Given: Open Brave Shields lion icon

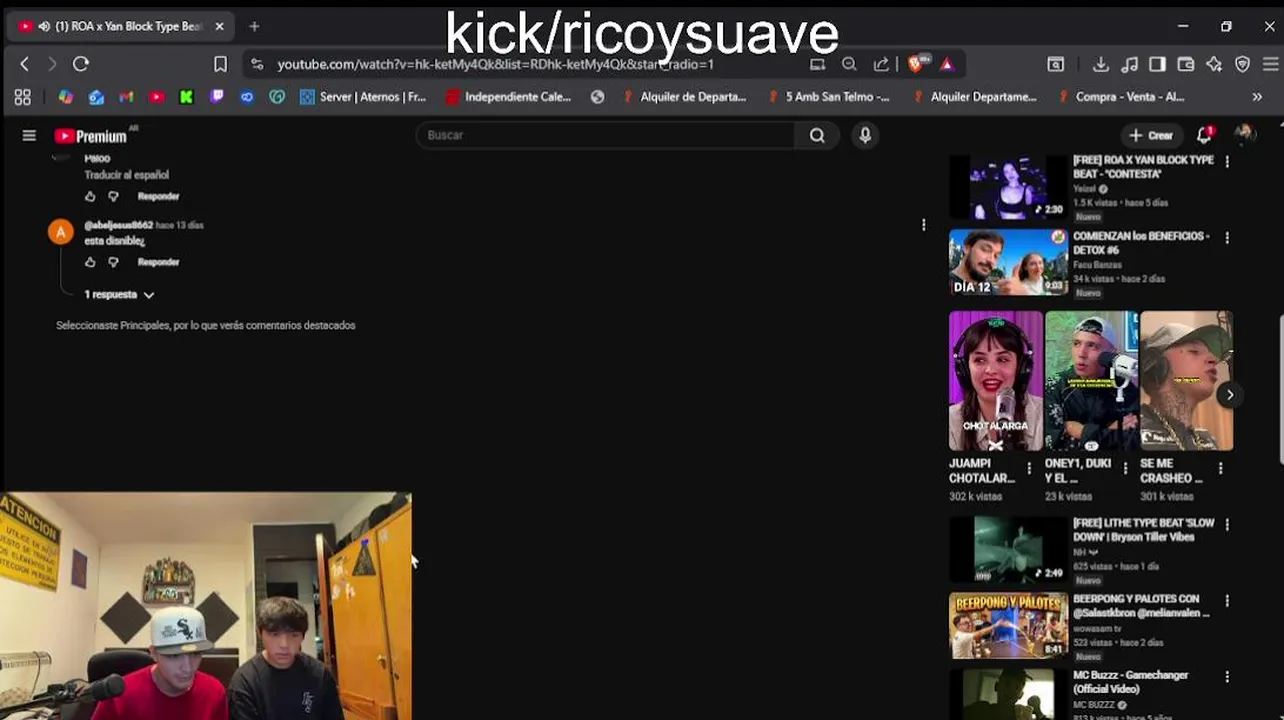Looking at the screenshot, I should pos(916,64).
